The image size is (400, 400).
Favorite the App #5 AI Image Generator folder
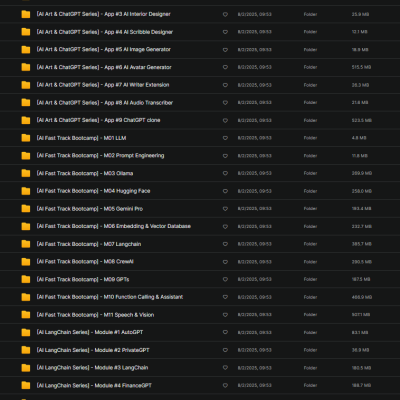(225, 50)
